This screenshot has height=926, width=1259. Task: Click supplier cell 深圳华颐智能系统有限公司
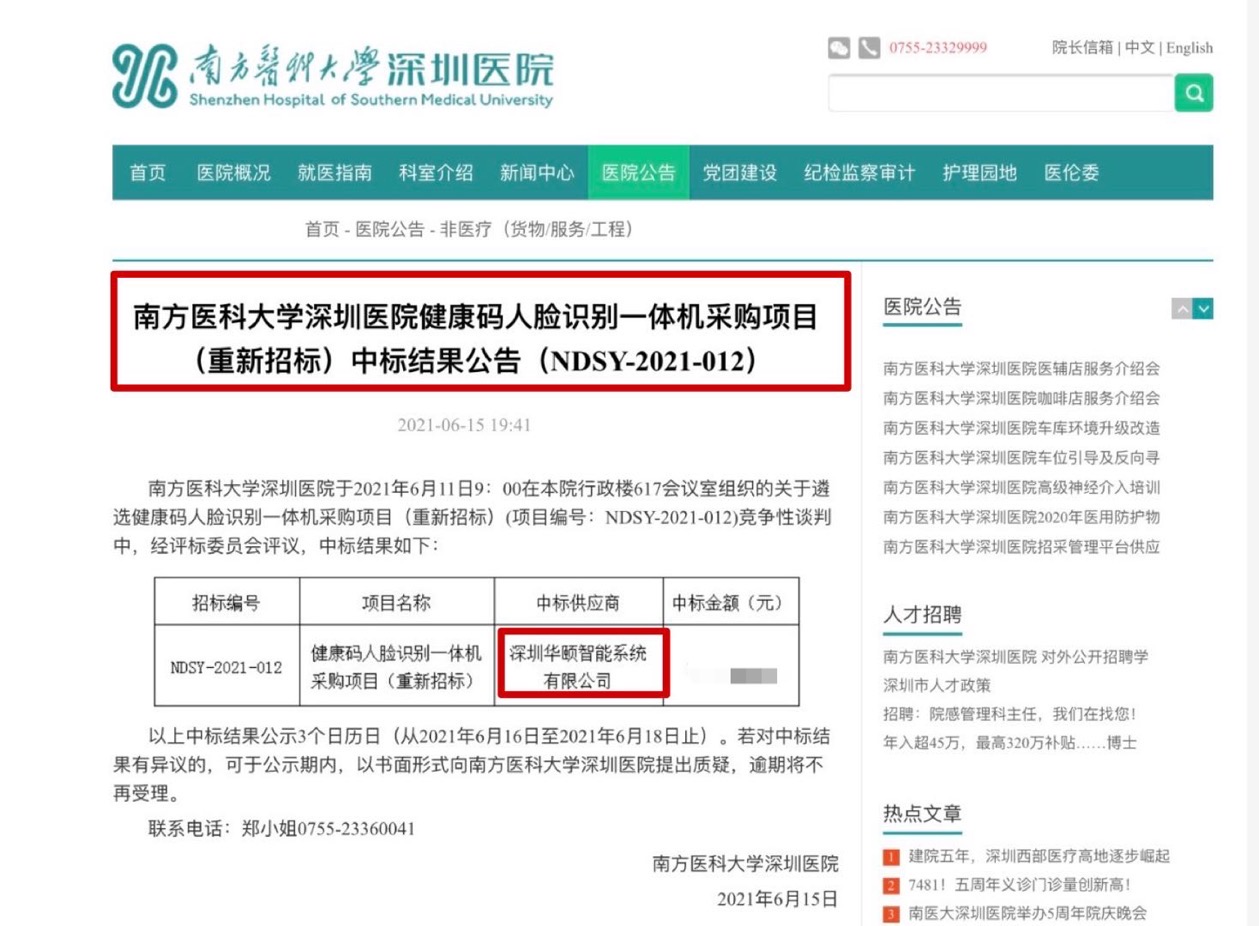[578, 667]
